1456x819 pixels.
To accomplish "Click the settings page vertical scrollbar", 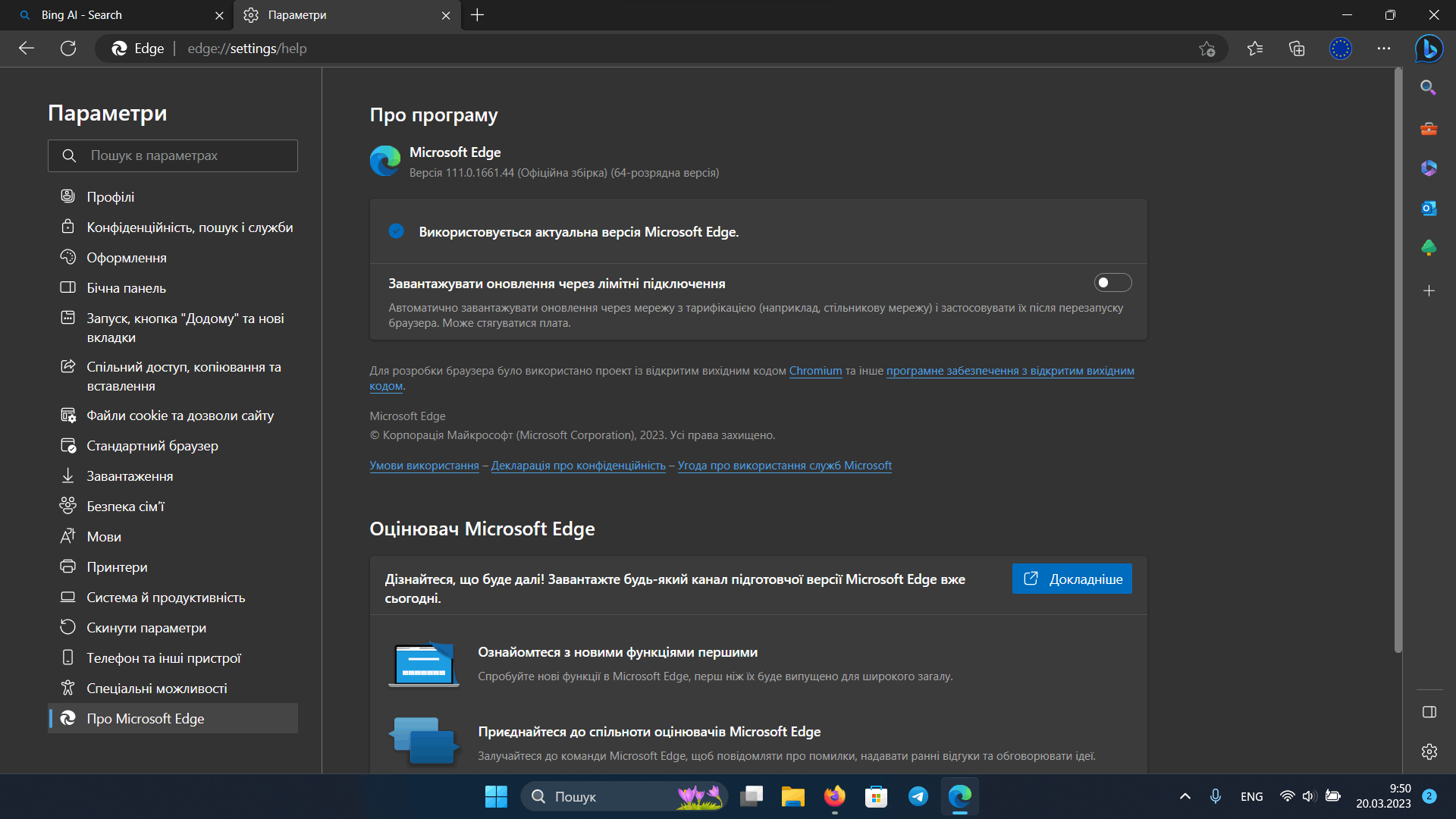I will pos(1398,360).
